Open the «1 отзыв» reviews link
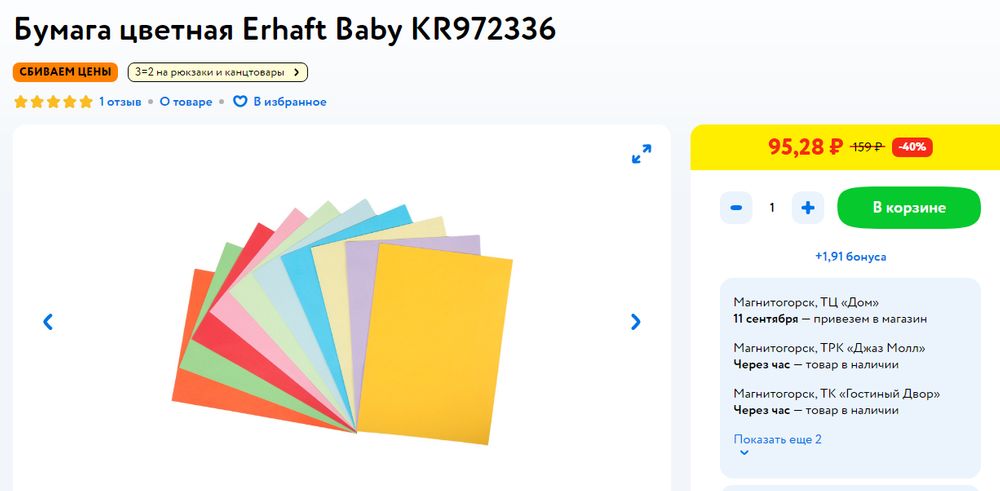This screenshot has height=491, width=1000. click(x=122, y=102)
